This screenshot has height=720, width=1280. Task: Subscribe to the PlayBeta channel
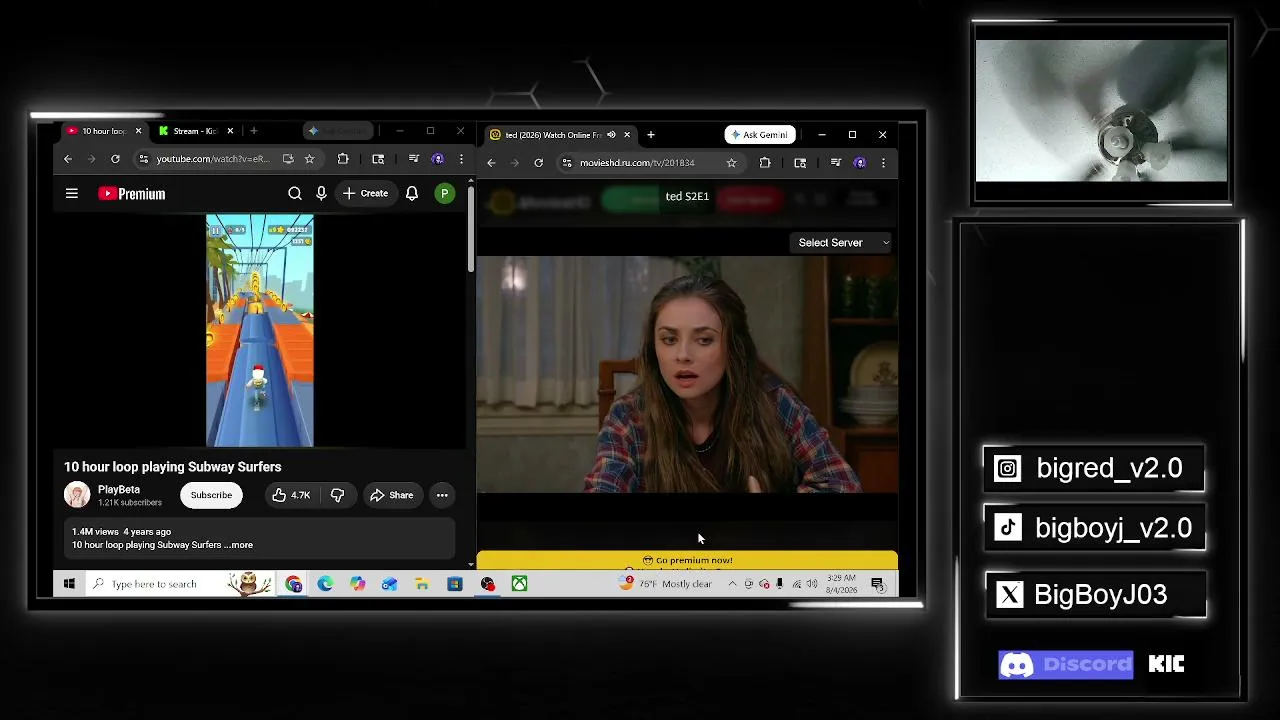[x=211, y=495]
